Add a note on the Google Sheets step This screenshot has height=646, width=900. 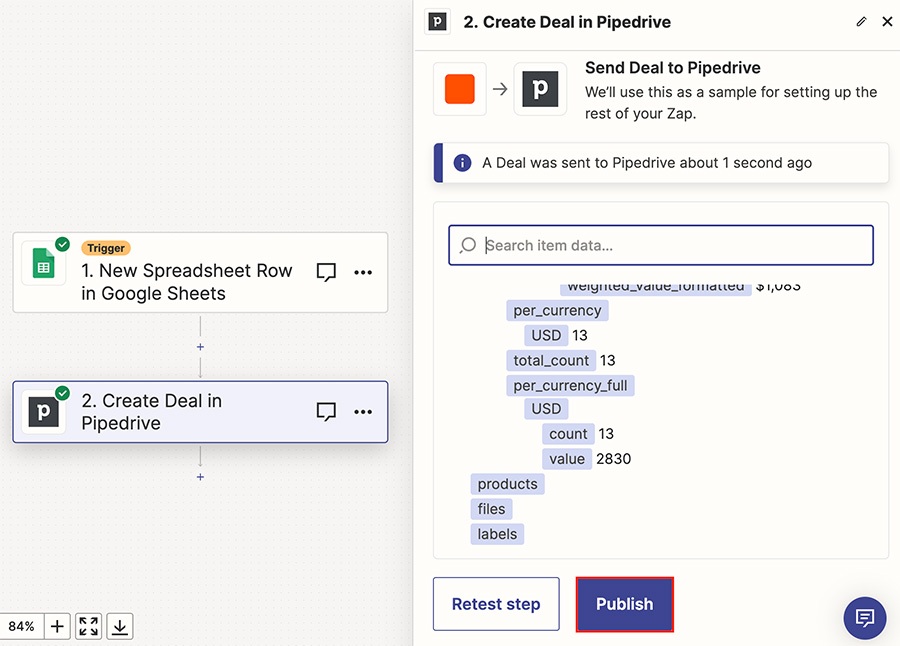pos(326,271)
